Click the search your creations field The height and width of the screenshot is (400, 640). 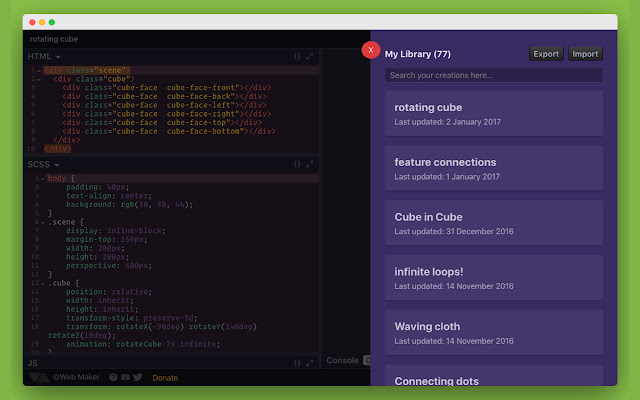(493, 75)
